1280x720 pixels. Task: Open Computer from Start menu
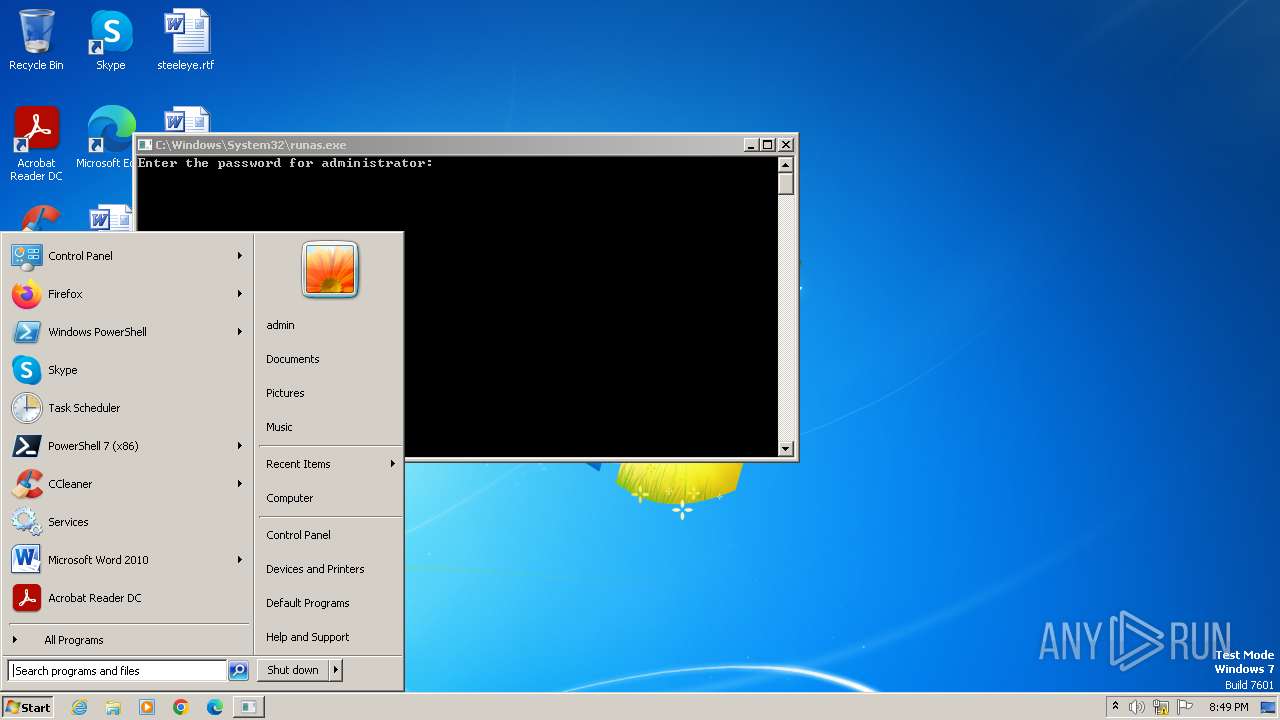(330, 498)
